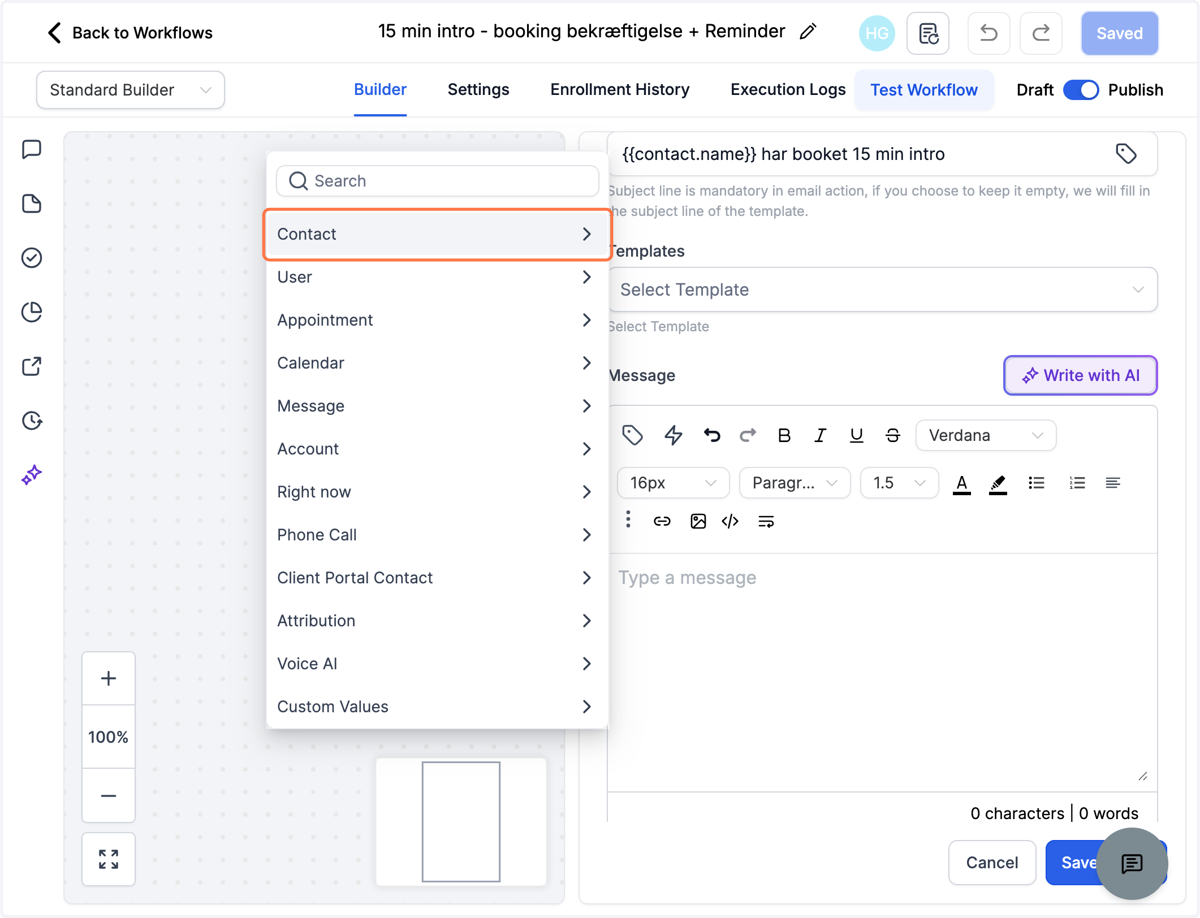Open the 1.5 line height dropdown
This screenshot has width=1200, height=918.
(x=900, y=483)
